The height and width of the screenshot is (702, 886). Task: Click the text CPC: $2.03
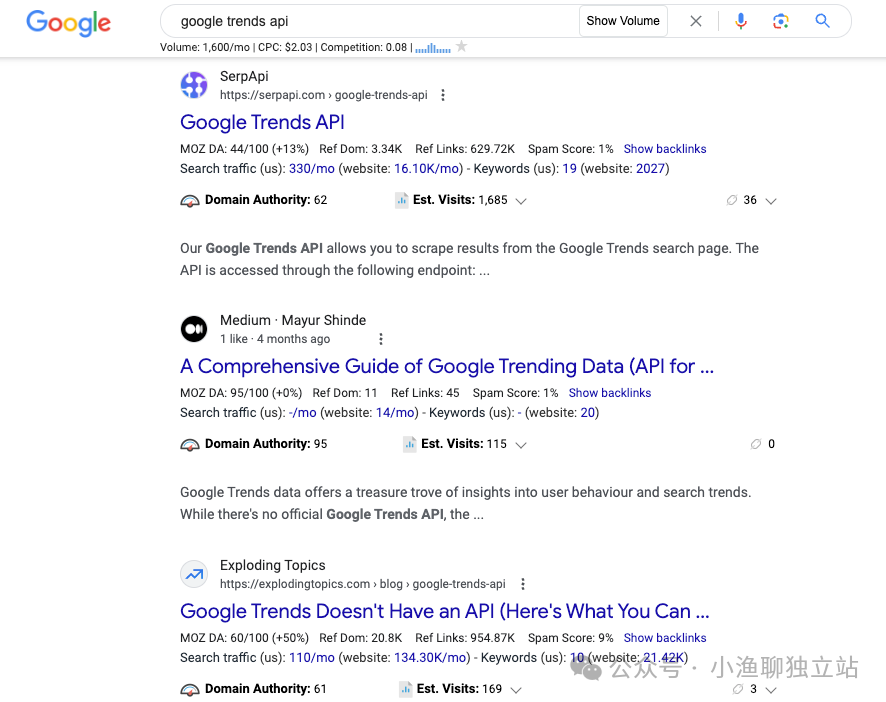click(x=285, y=47)
